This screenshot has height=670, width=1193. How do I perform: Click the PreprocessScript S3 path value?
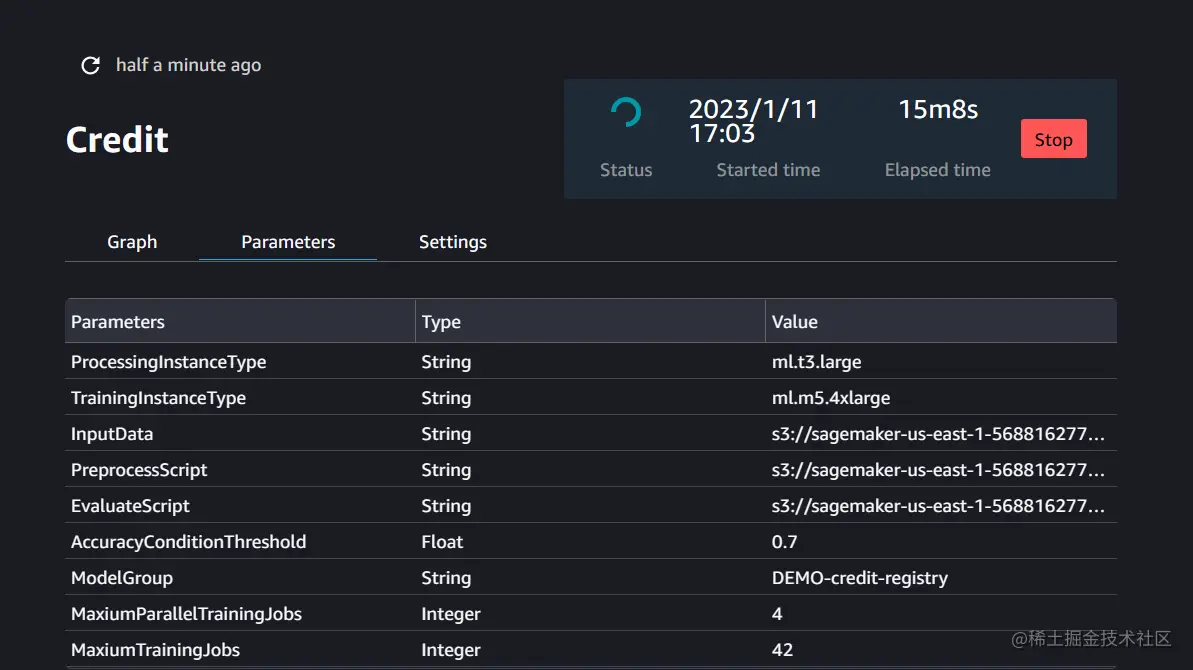[x=938, y=470]
